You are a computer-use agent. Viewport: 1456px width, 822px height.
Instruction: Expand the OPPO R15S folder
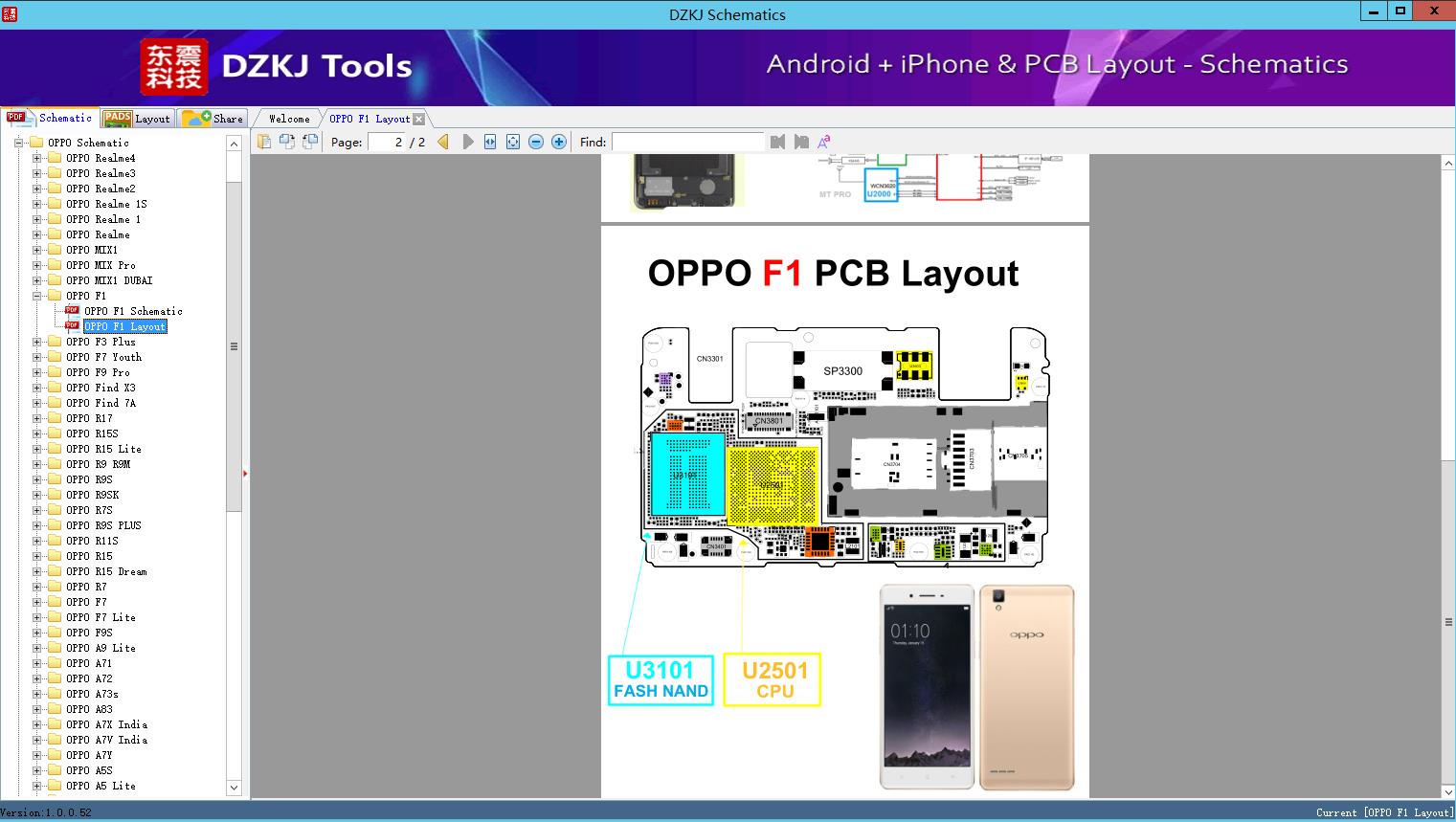coord(36,433)
